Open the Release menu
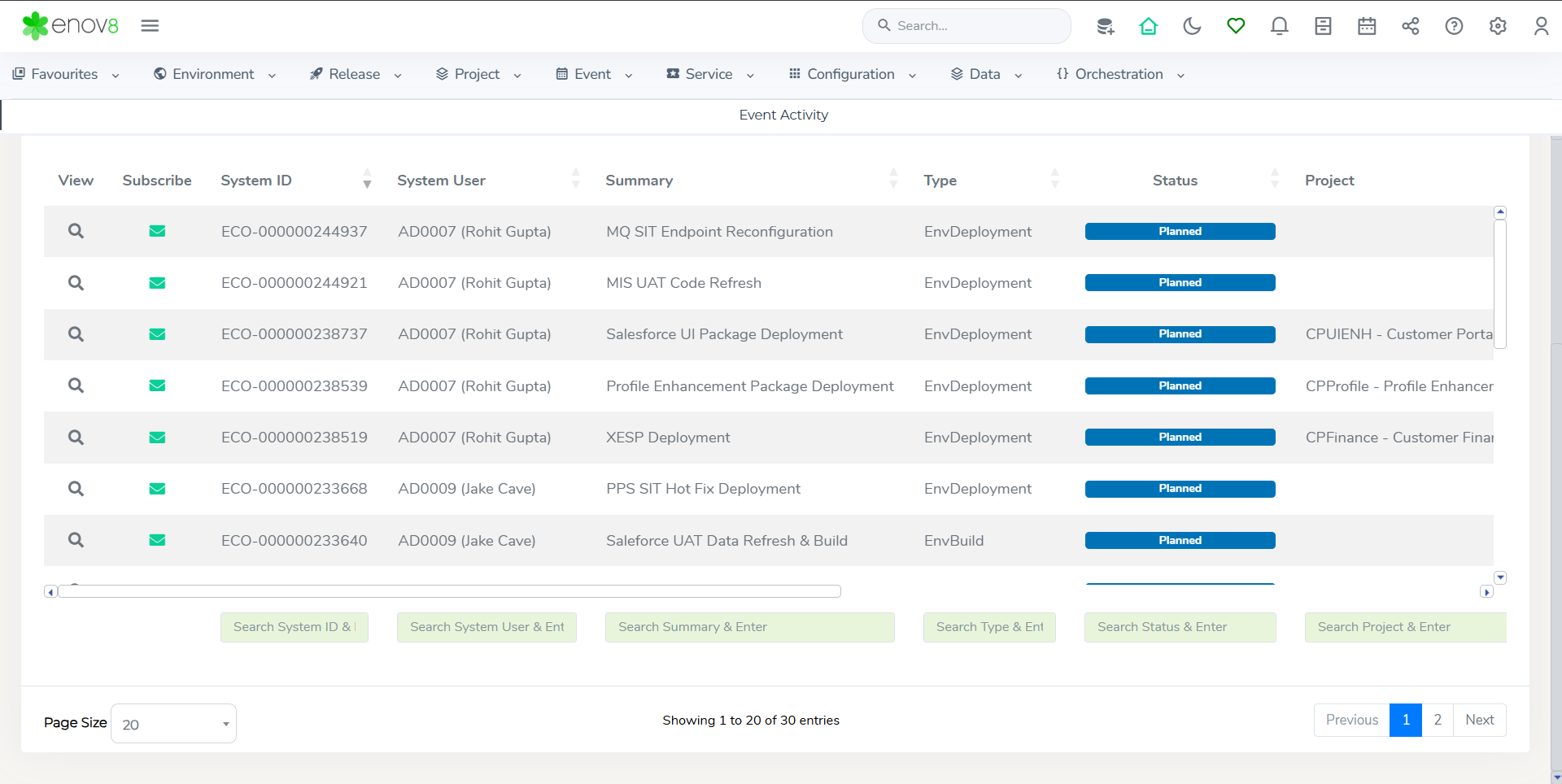Image resolution: width=1562 pixels, height=784 pixels. pyautogui.click(x=356, y=74)
